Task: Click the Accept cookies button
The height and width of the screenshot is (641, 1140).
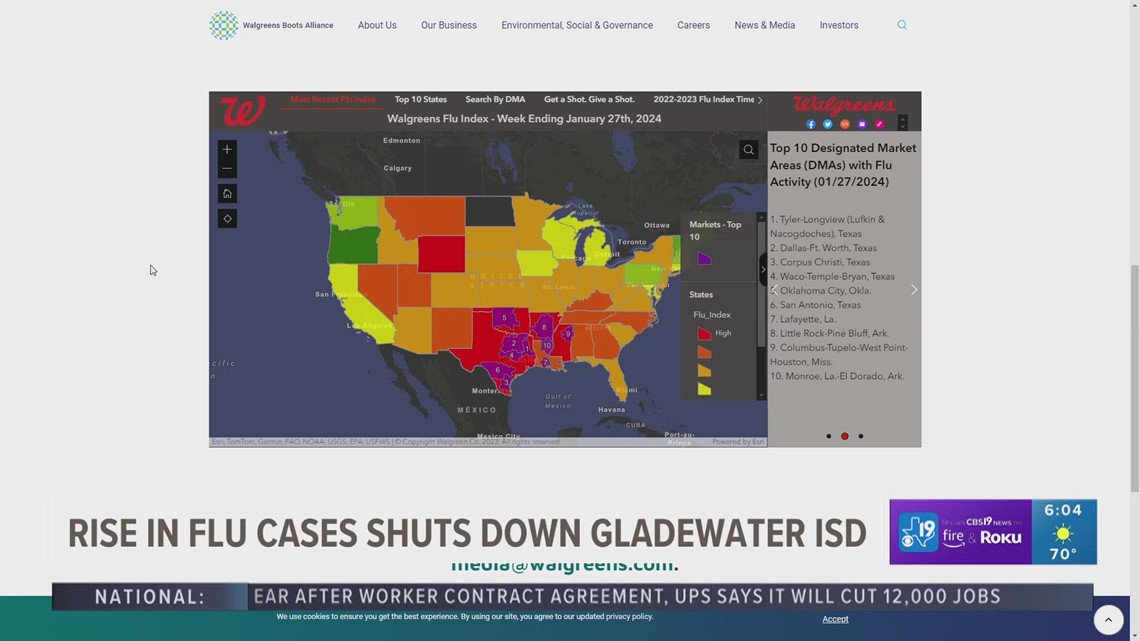Action: 834,618
